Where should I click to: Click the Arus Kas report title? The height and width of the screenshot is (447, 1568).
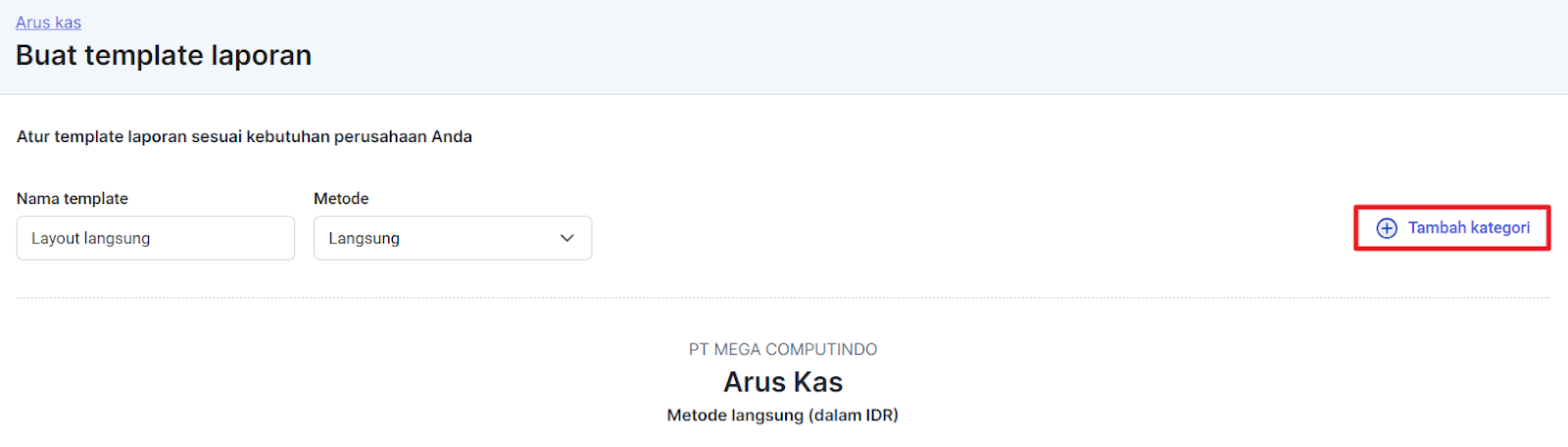pyautogui.click(x=783, y=381)
